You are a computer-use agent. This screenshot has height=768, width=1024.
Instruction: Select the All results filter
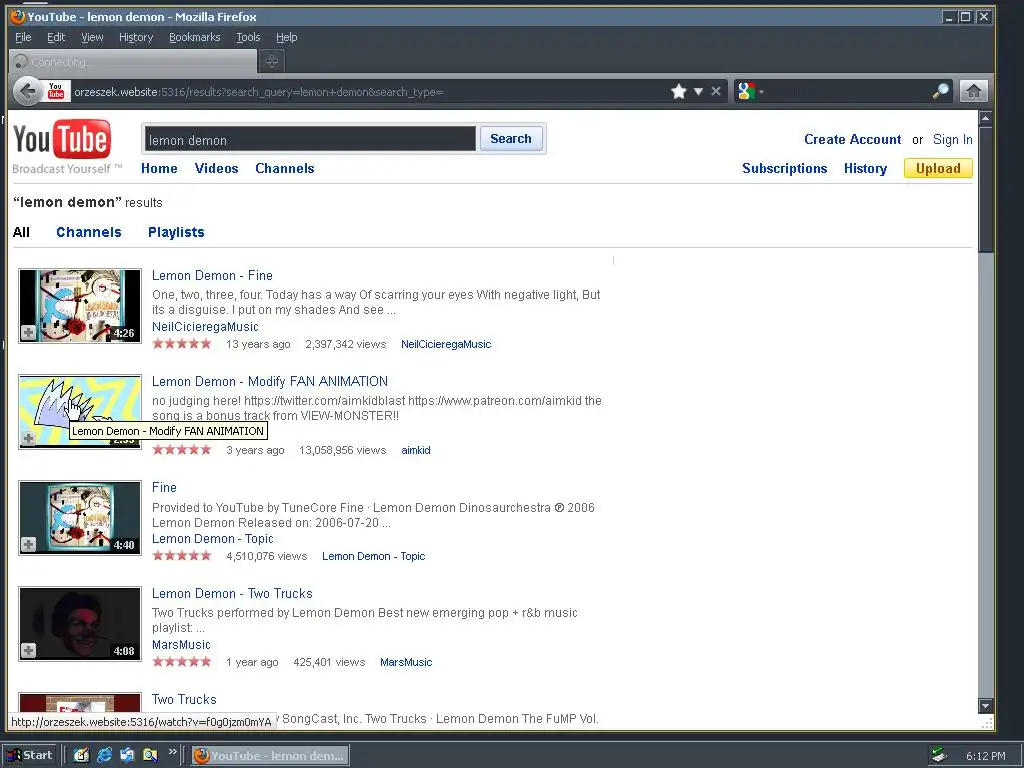21,232
